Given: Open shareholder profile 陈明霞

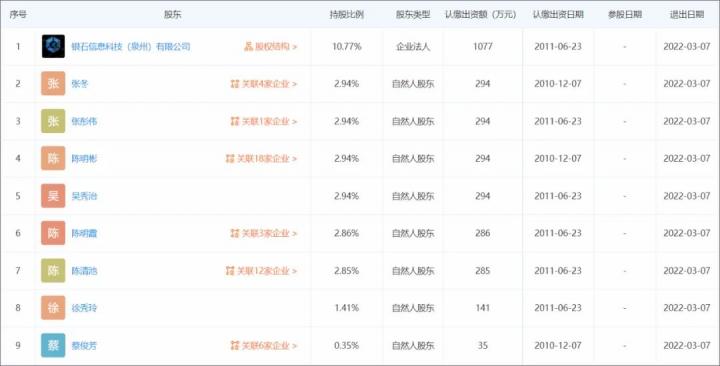Looking at the screenshot, I should click(x=84, y=233).
